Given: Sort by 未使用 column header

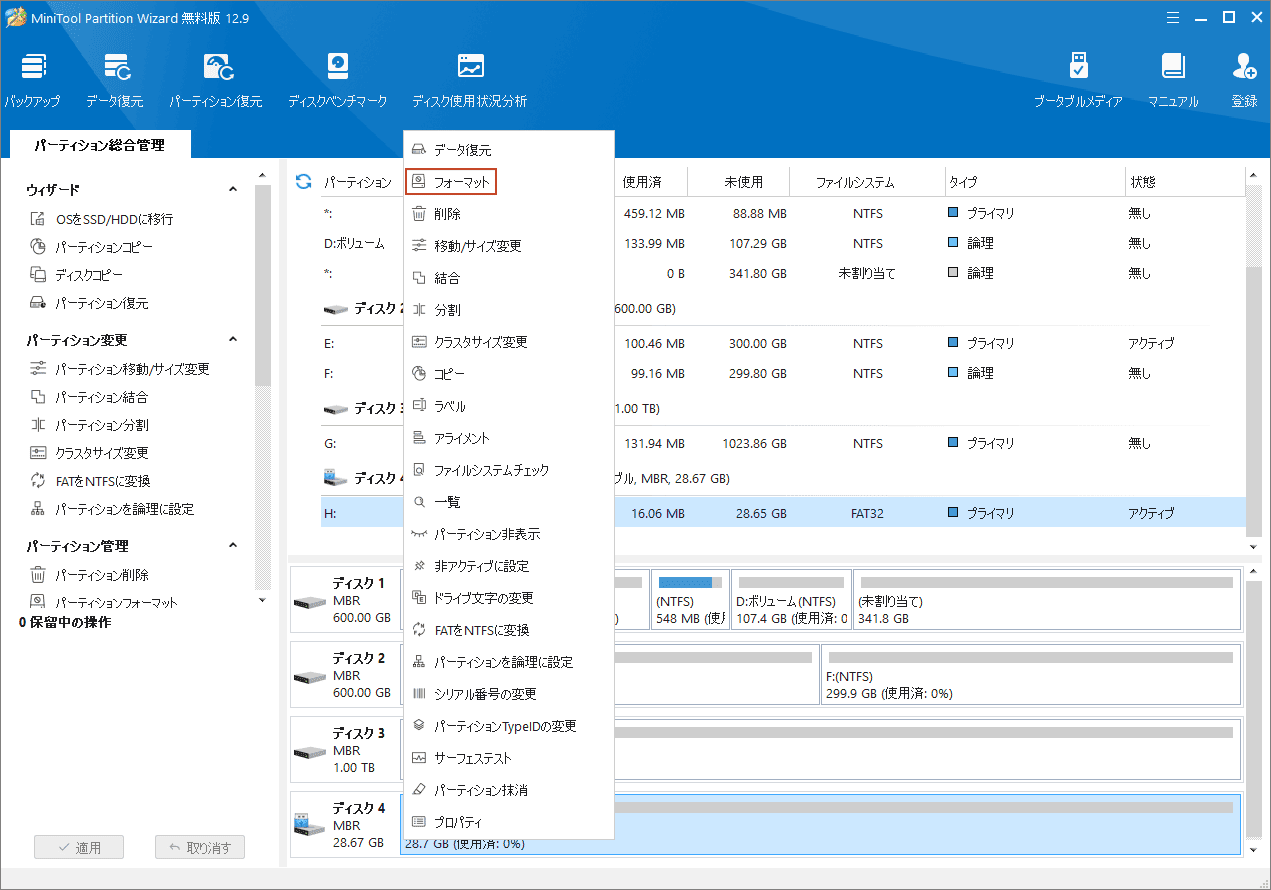Looking at the screenshot, I should [744, 182].
